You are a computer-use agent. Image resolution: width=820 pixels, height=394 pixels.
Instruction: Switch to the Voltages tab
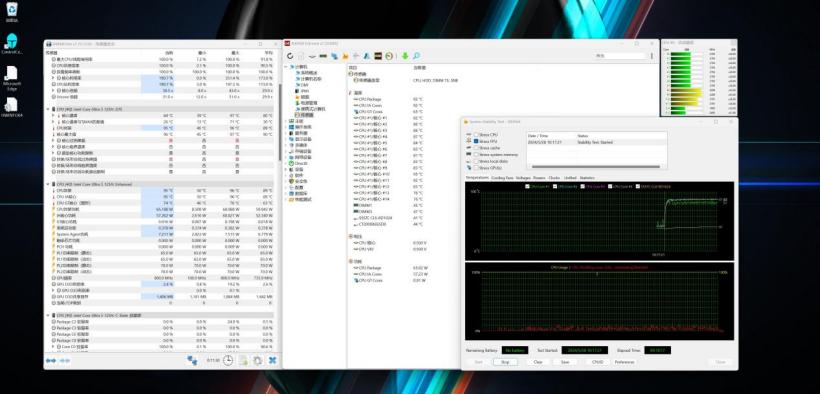tap(523, 178)
